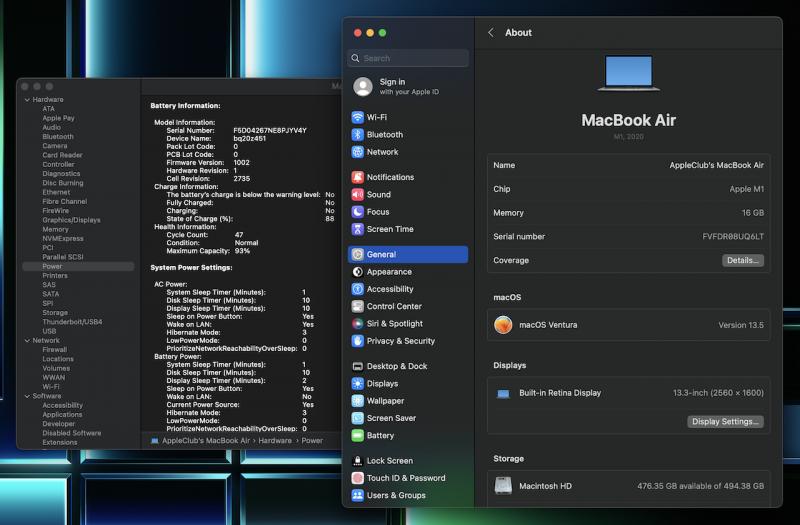Select General gear icon in sidebar

point(358,255)
